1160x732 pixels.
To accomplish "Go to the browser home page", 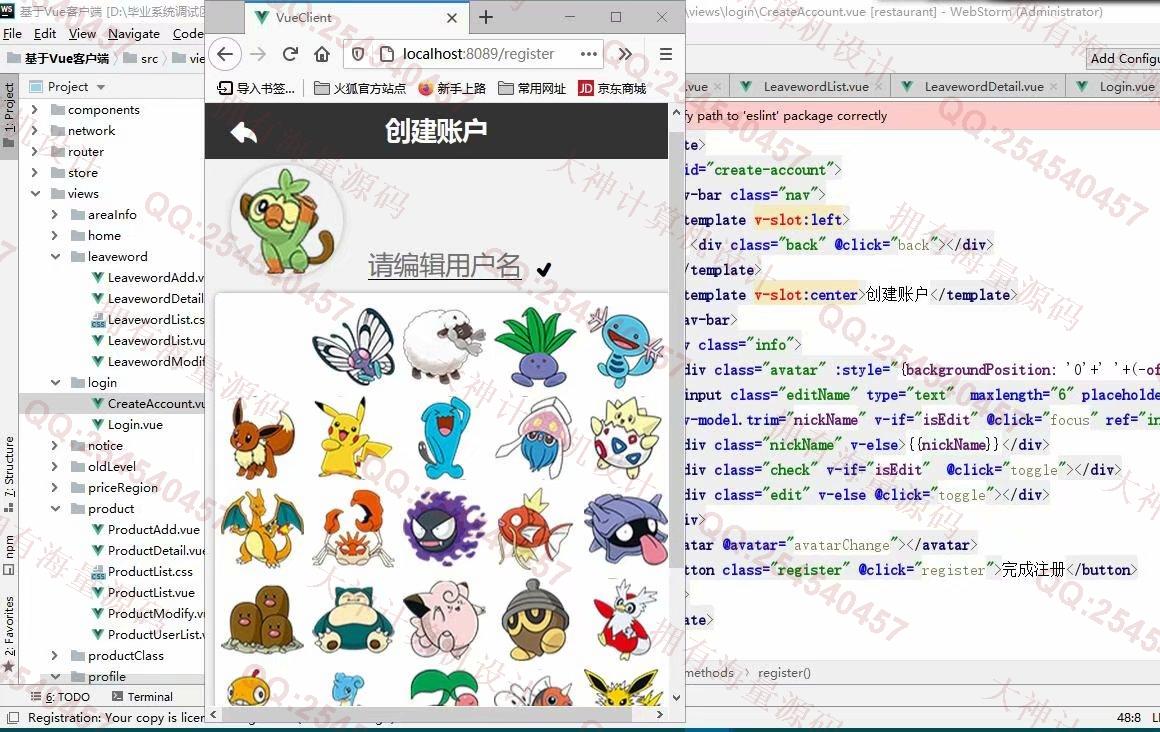I will 322,54.
